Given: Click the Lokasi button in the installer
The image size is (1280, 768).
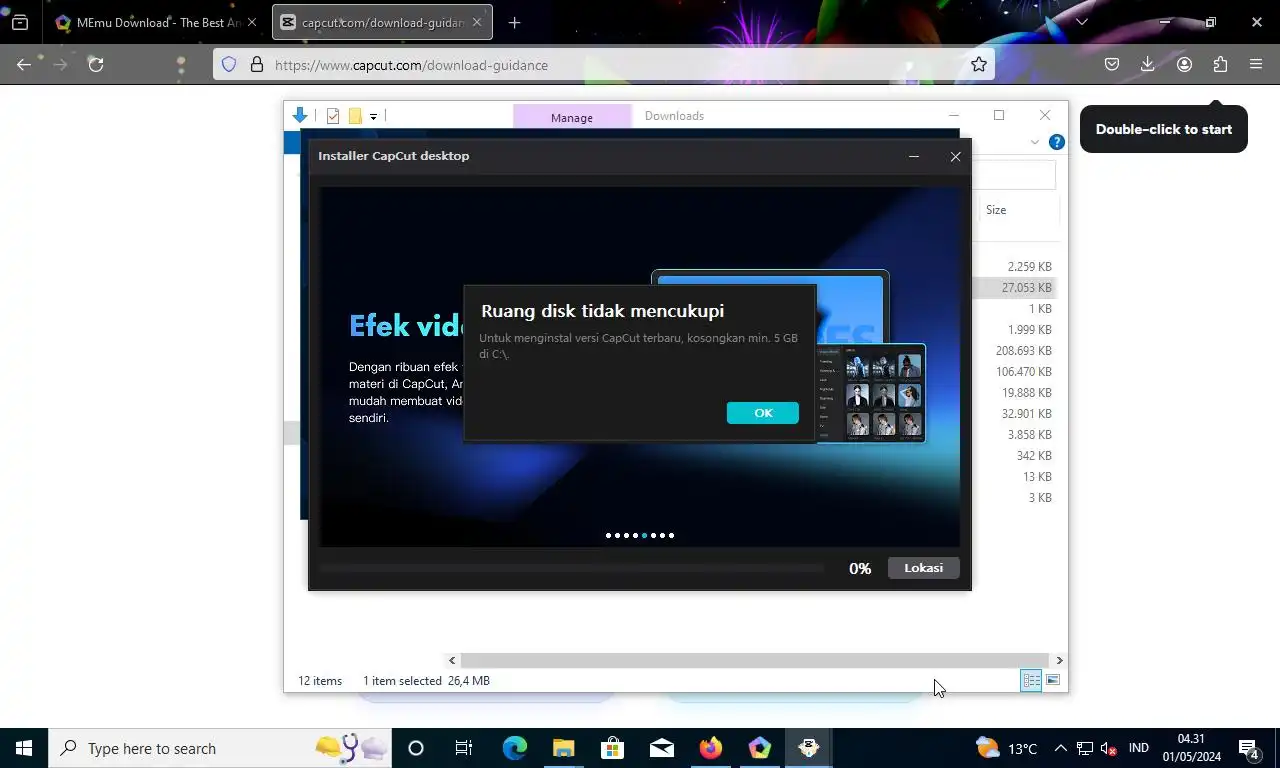Looking at the screenshot, I should [x=923, y=568].
